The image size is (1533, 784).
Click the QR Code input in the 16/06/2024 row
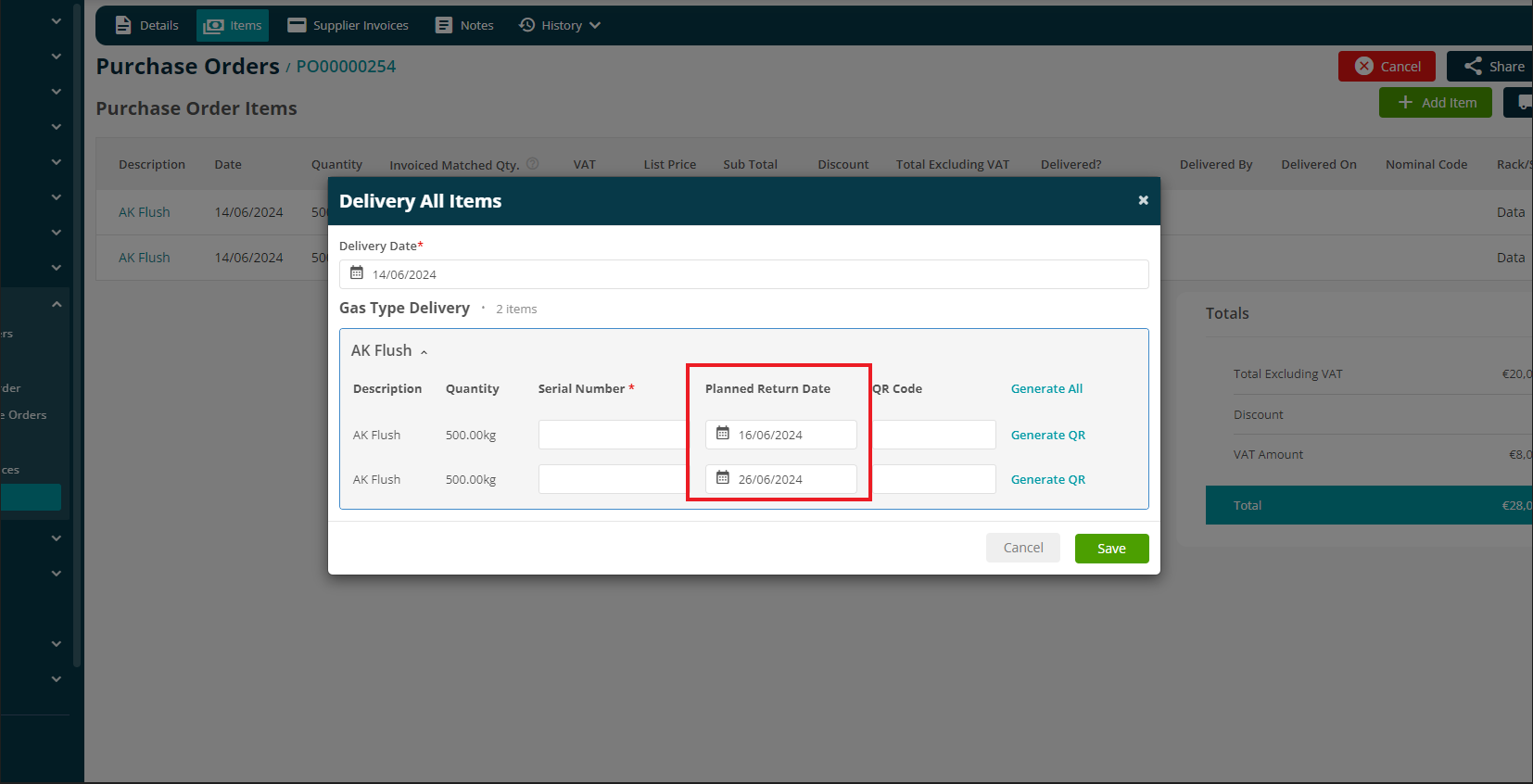tap(933, 435)
